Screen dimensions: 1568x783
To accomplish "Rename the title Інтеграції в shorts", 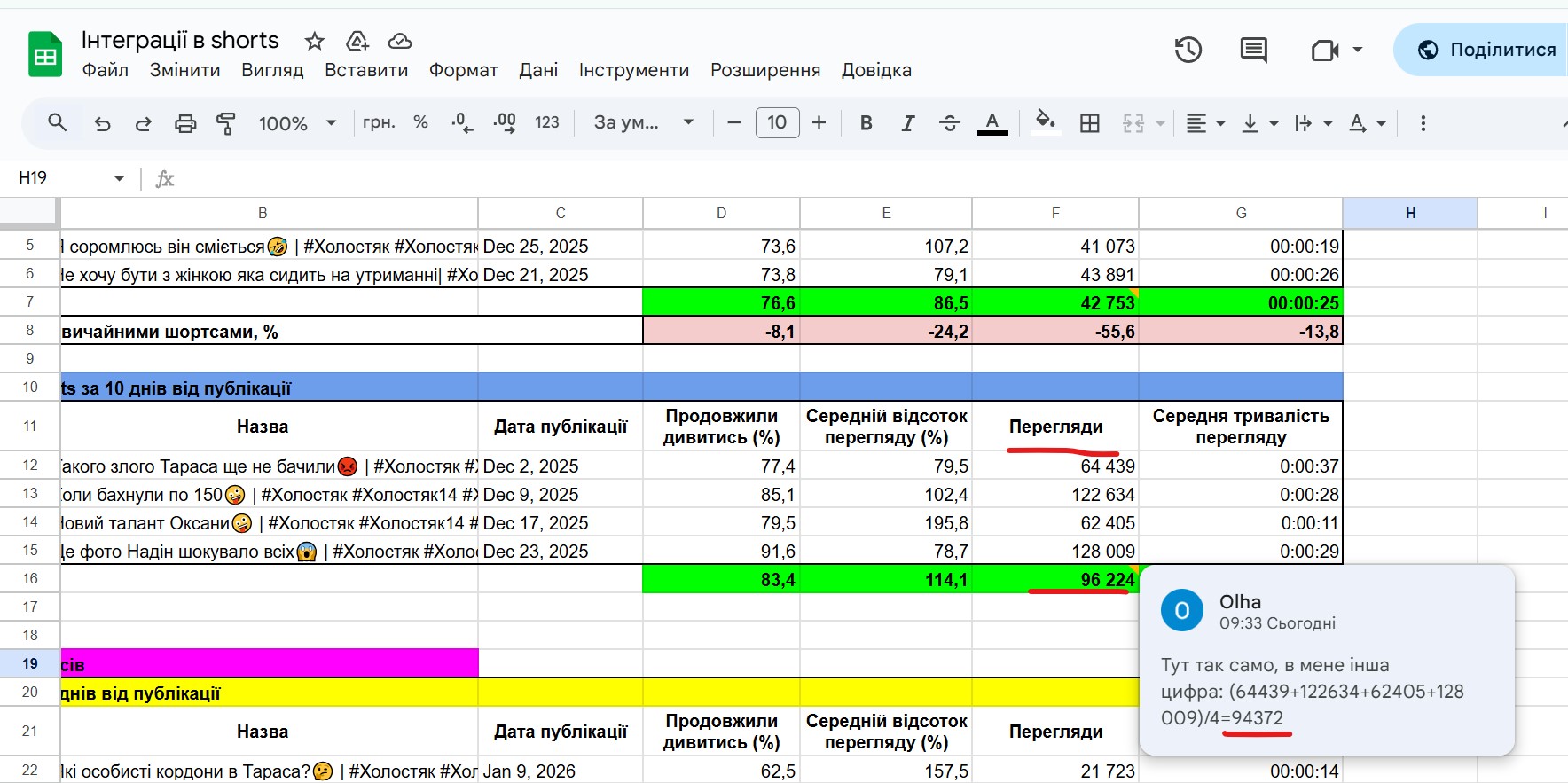I will click(x=180, y=40).
